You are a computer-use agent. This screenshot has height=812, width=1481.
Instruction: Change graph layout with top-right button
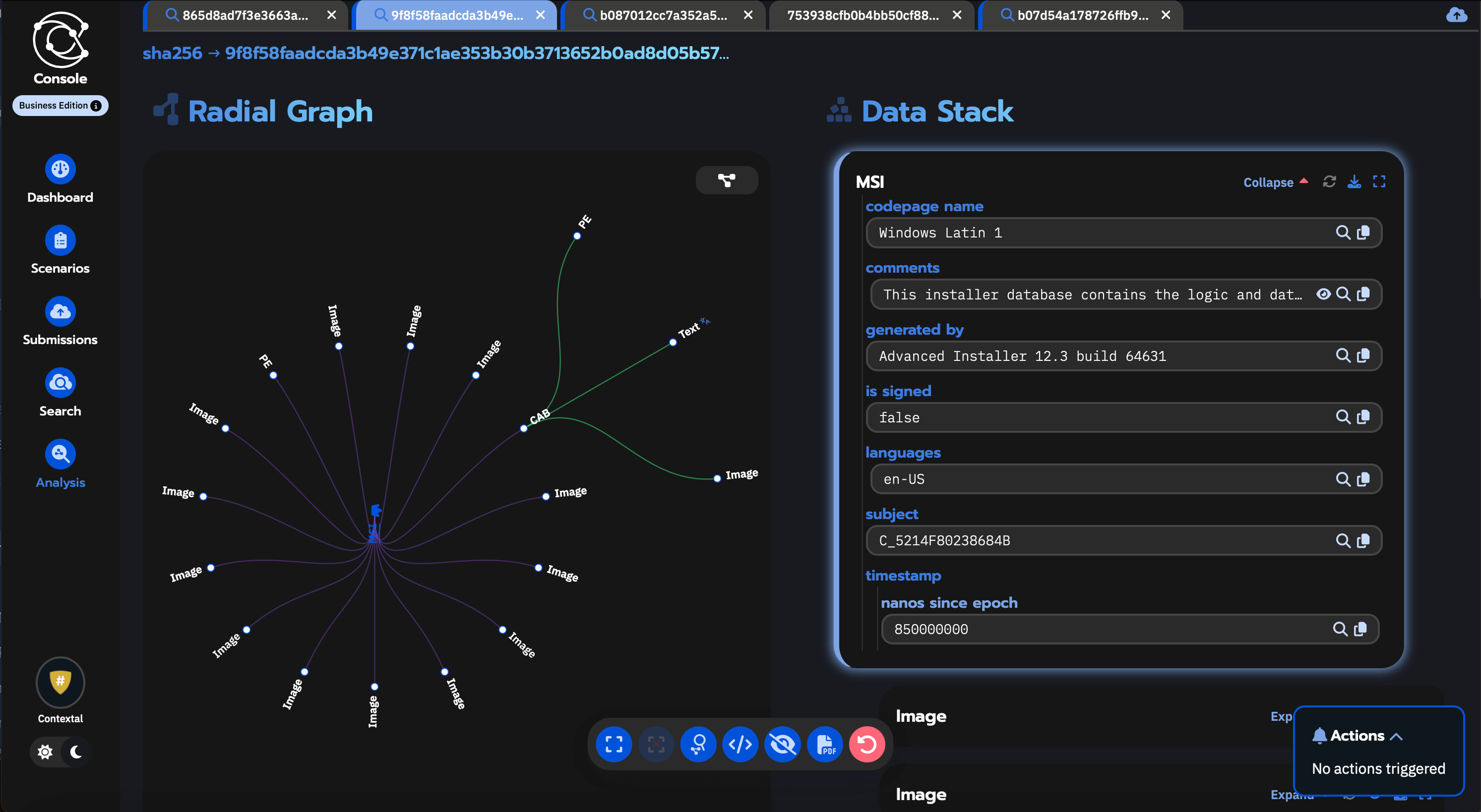click(x=726, y=180)
